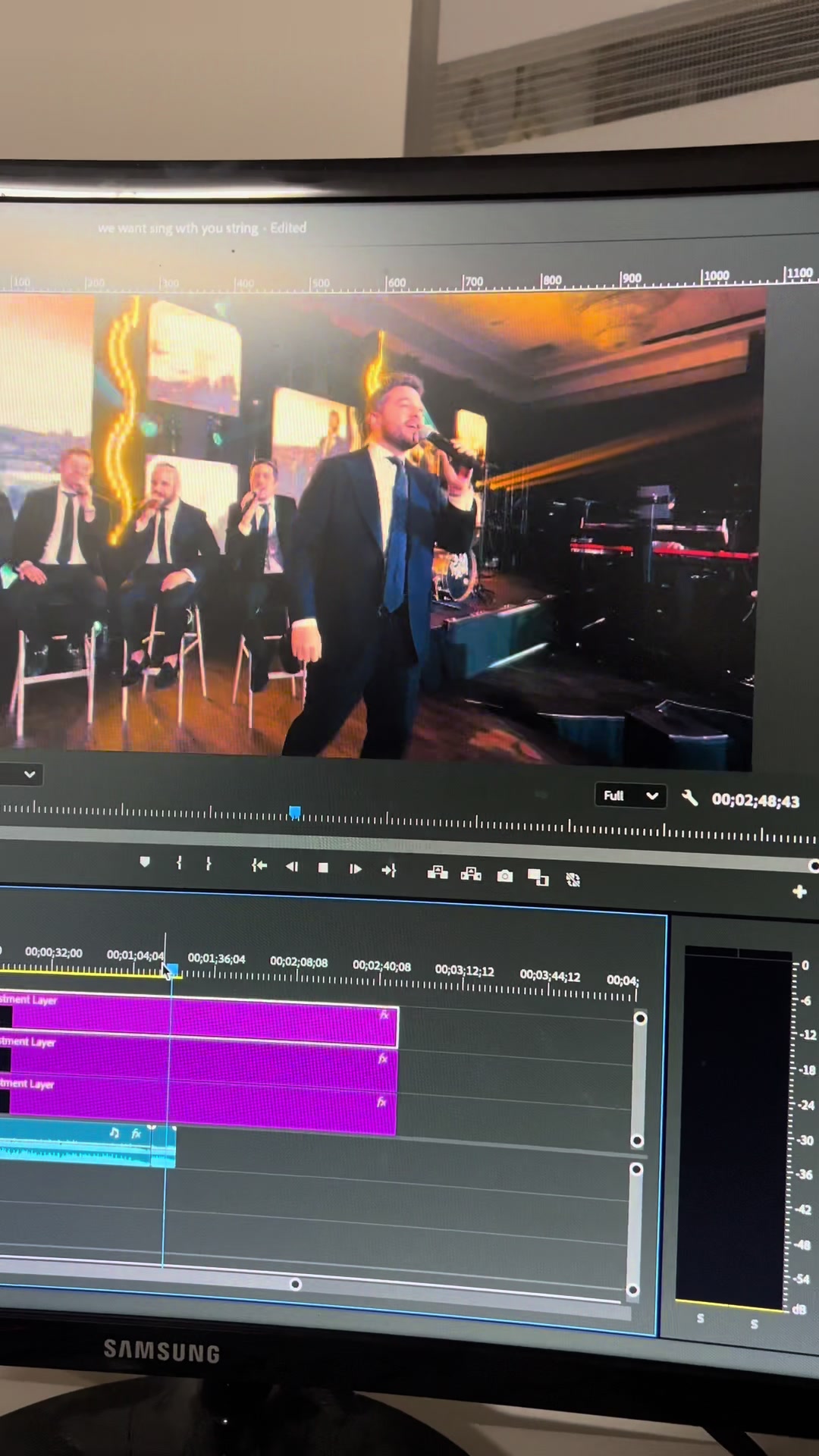The height and width of the screenshot is (1456, 819).
Task: Click the sequence title 'we want sing wth you string'
Action: (x=178, y=227)
